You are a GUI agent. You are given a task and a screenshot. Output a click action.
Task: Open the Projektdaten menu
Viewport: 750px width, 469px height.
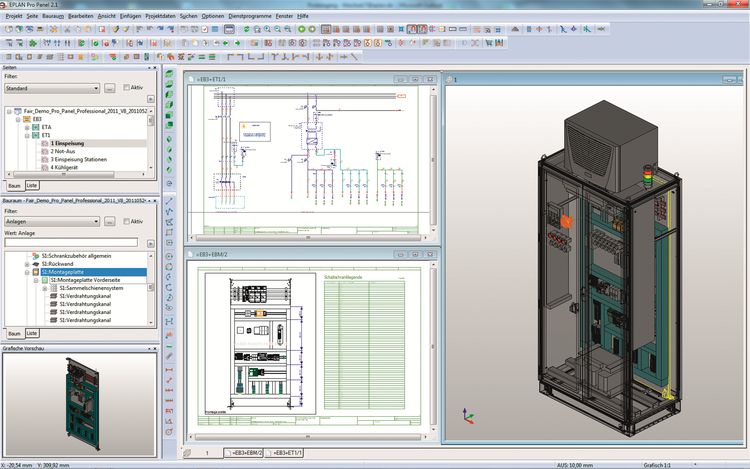point(161,17)
